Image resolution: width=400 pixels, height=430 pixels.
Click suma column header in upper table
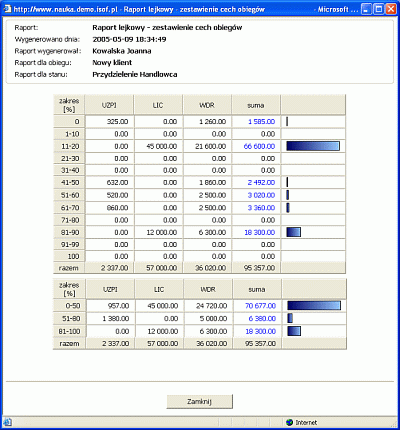pyautogui.click(x=256, y=105)
